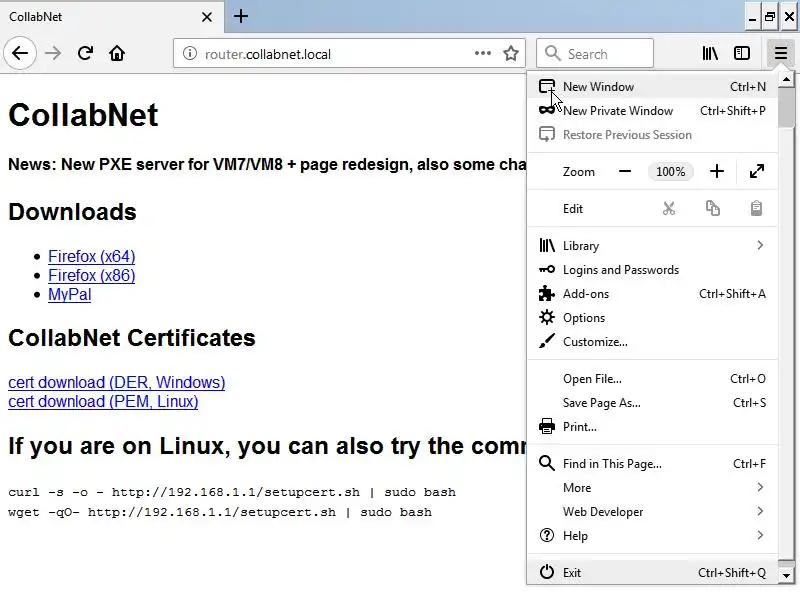Reset zoom via 100% label
This screenshot has width=800, height=600.
pos(670,171)
